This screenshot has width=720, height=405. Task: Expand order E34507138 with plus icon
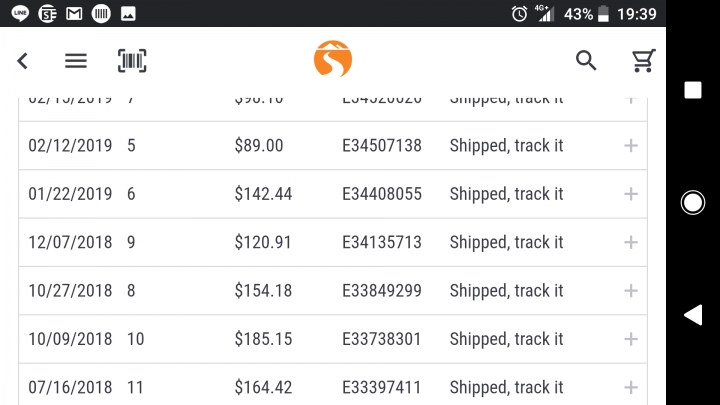(x=631, y=146)
